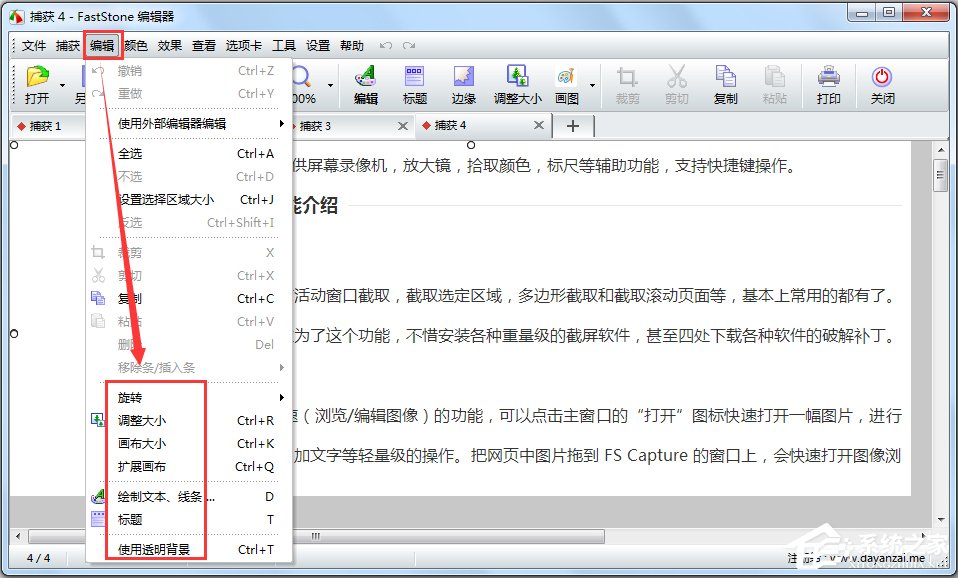Select Select All (全选) in the menu

coord(130,154)
